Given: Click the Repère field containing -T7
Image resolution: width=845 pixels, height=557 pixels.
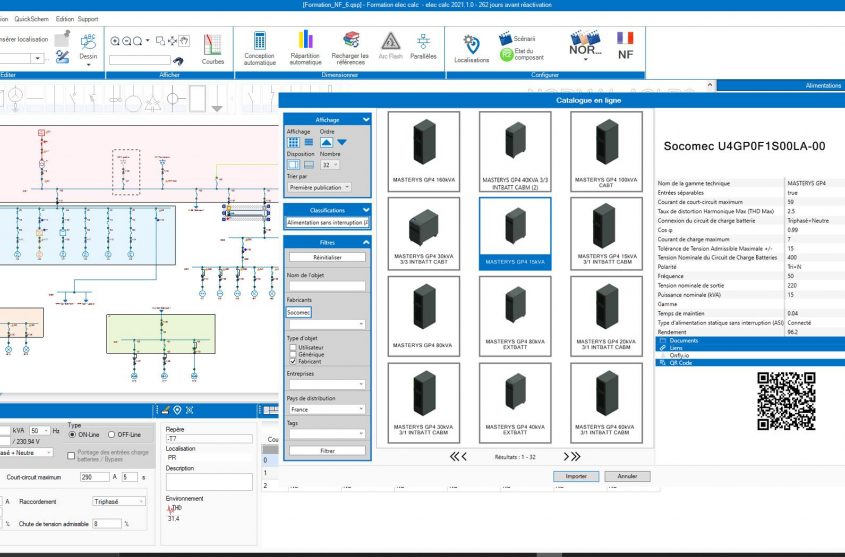Looking at the screenshot, I should [x=209, y=439].
